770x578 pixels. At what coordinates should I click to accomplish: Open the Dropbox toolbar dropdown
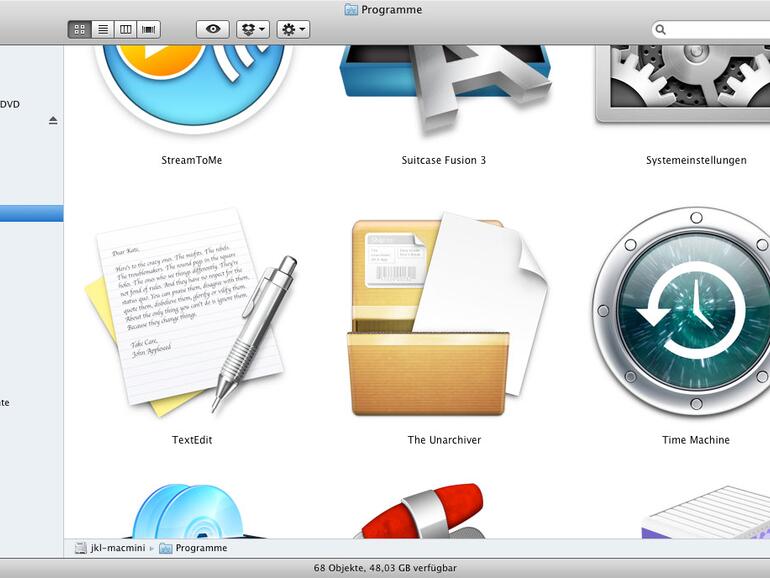click(x=253, y=29)
